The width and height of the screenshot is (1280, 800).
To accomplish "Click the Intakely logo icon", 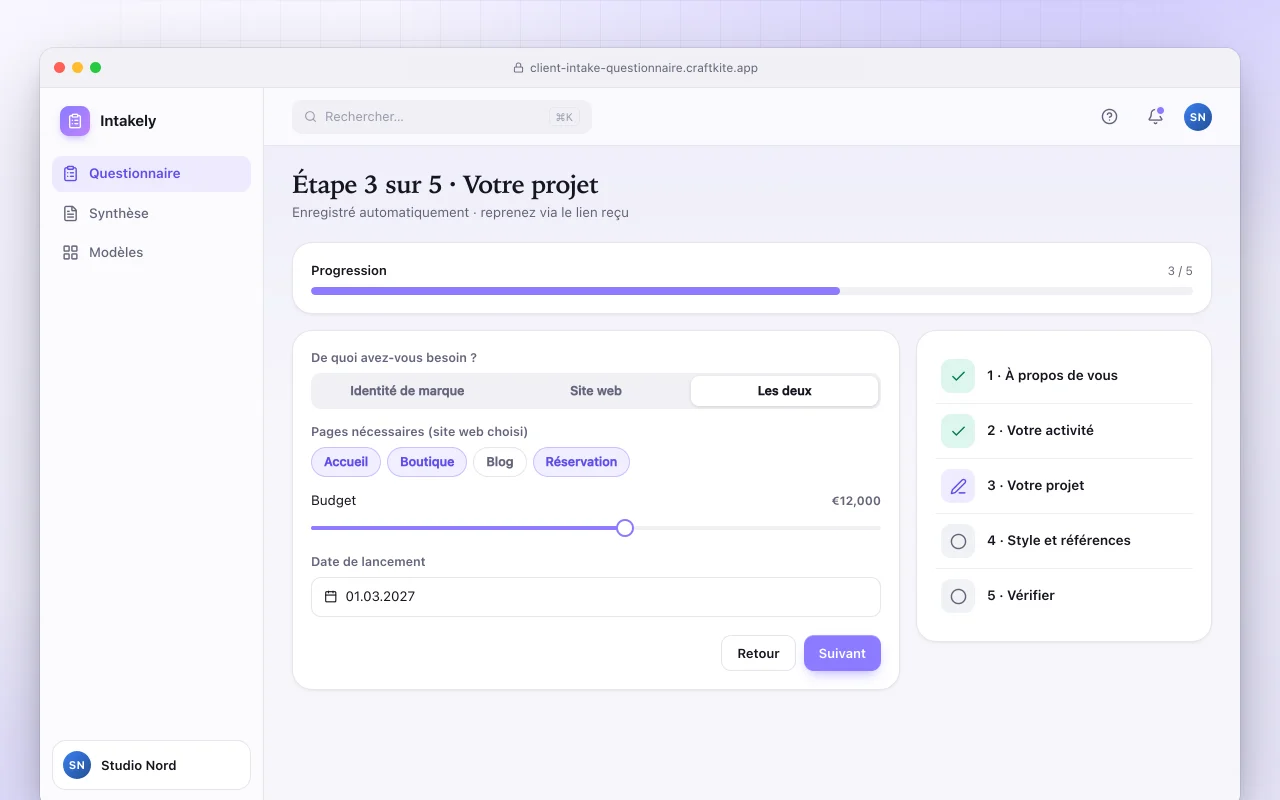I will pyautogui.click(x=75, y=121).
